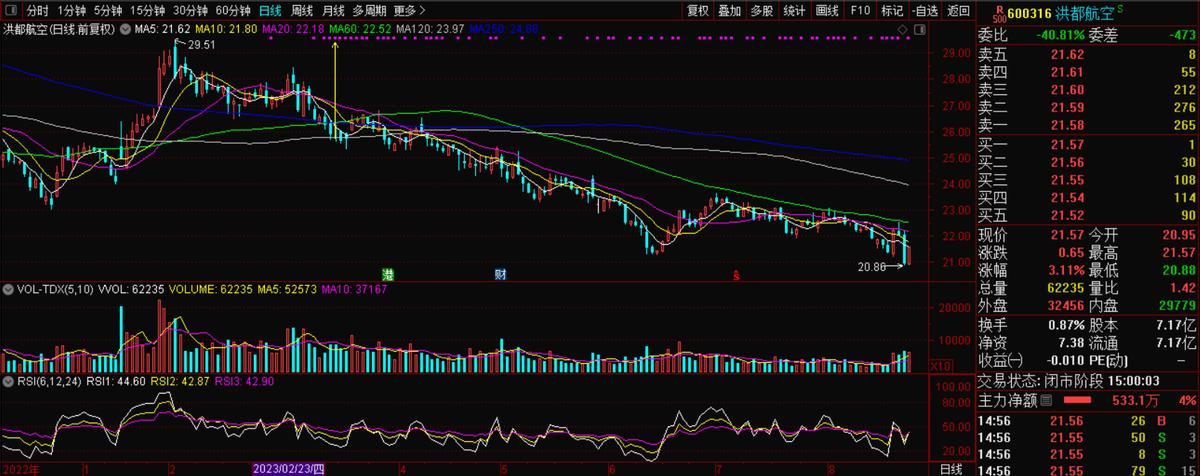Toggle 多股 multi-stock view

(761, 11)
